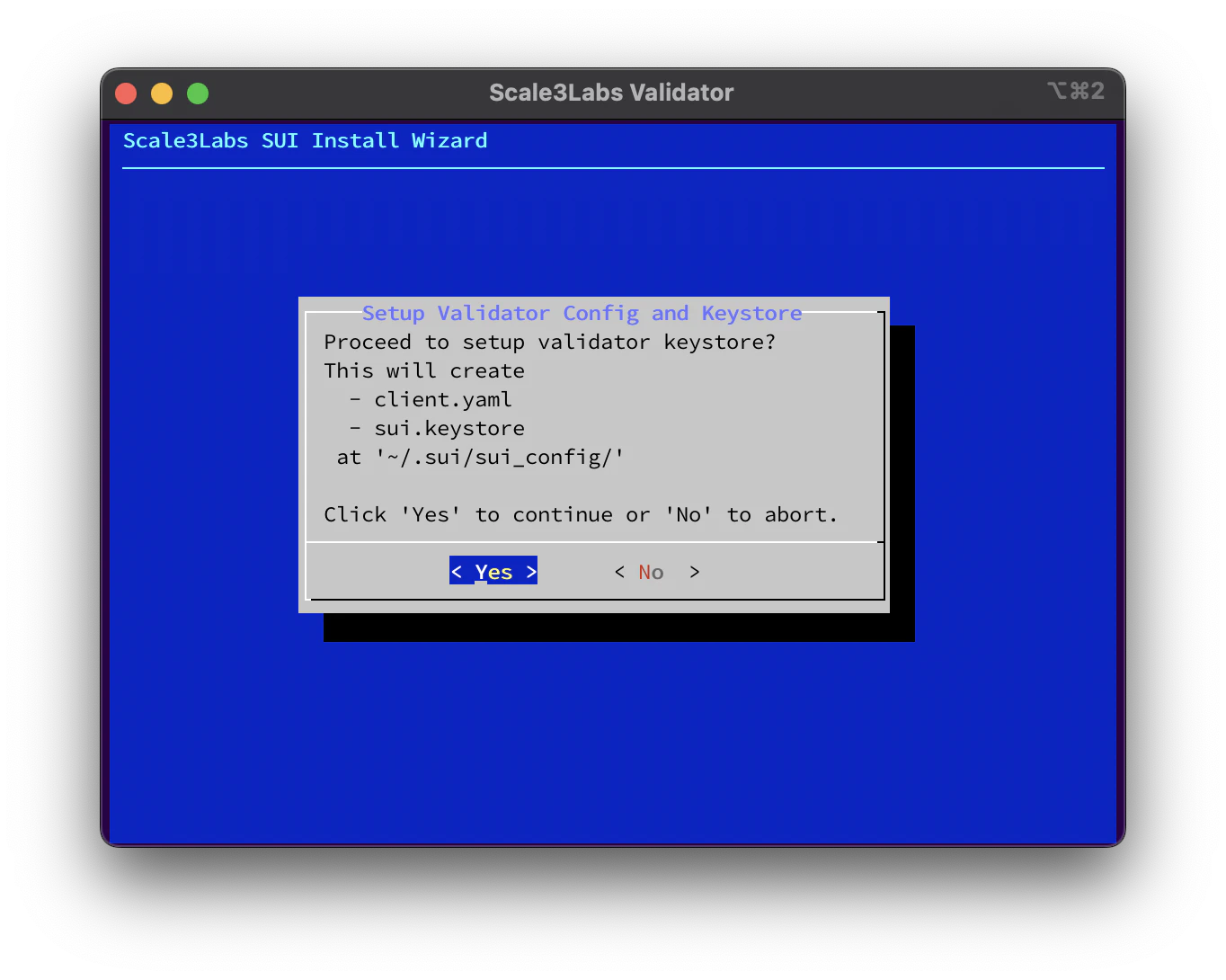This screenshot has width=1226, height=980.
Task: Click the 'This will create' line
Action: pos(424,370)
